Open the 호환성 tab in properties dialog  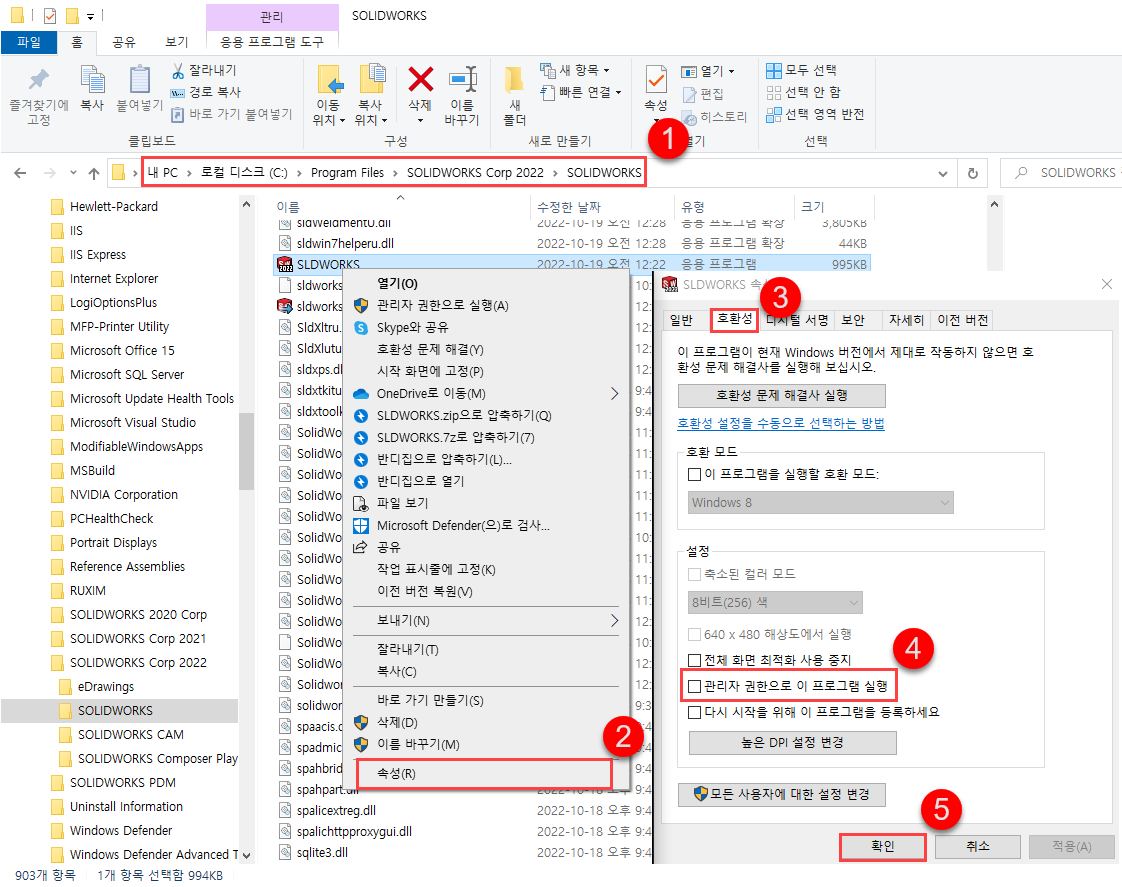coord(734,319)
